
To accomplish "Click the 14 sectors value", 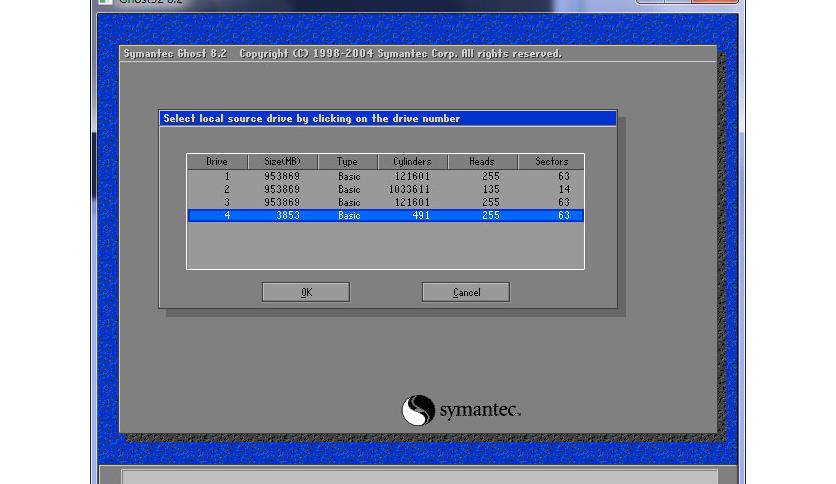I will 564,189.
